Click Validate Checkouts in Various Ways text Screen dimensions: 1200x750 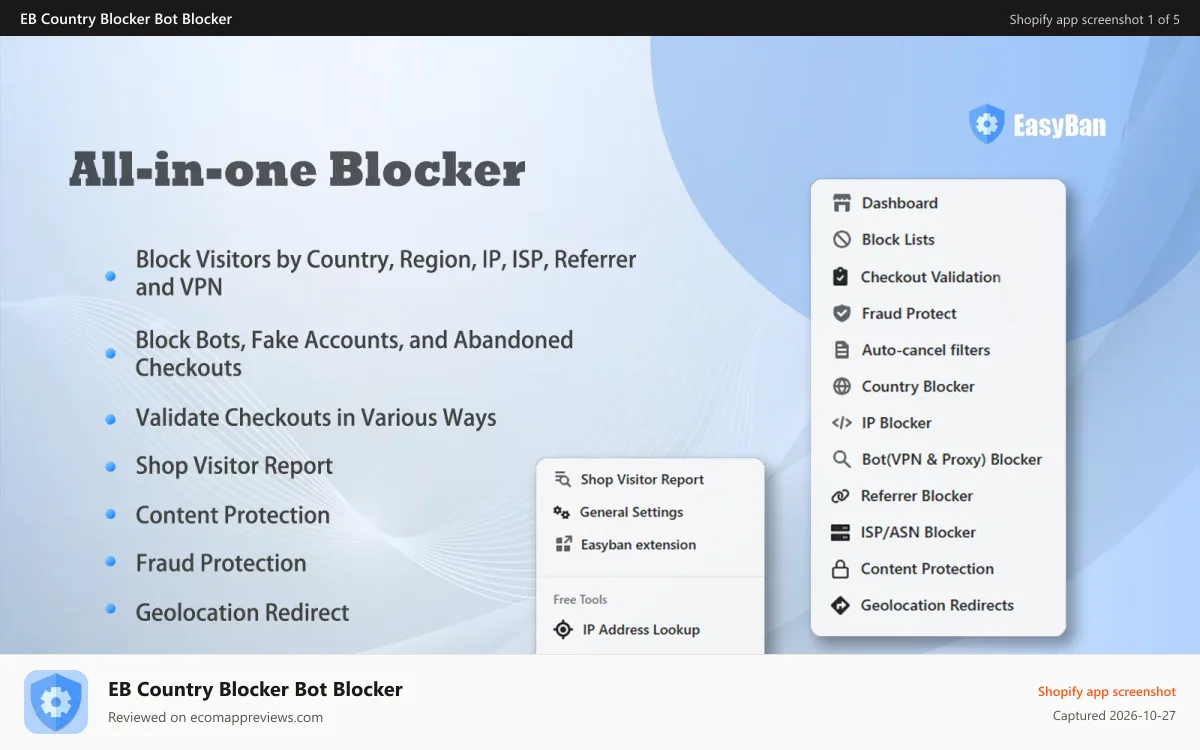[316, 418]
